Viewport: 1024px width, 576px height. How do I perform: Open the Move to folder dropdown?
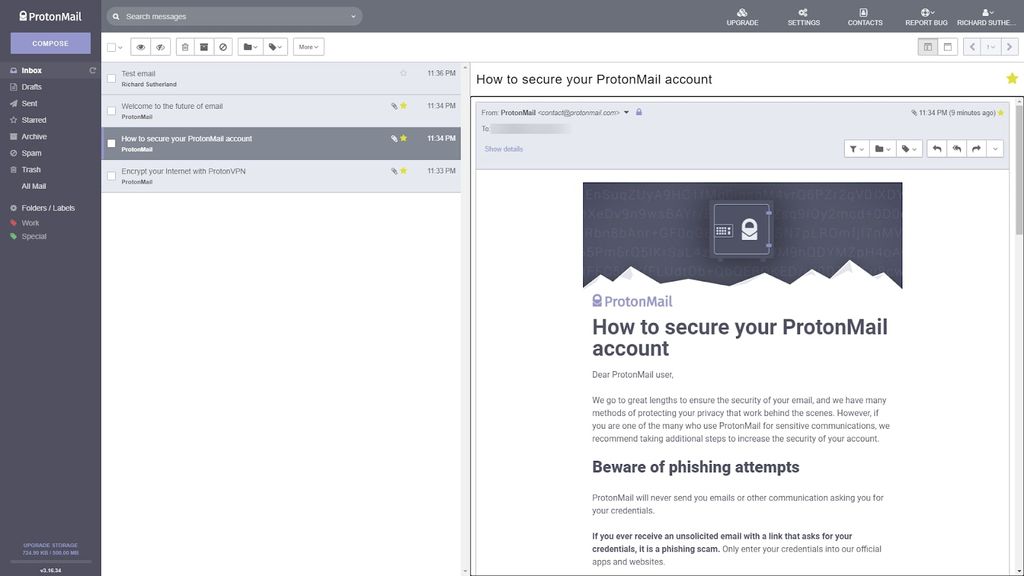pyautogui.click(x=249, y=46)
